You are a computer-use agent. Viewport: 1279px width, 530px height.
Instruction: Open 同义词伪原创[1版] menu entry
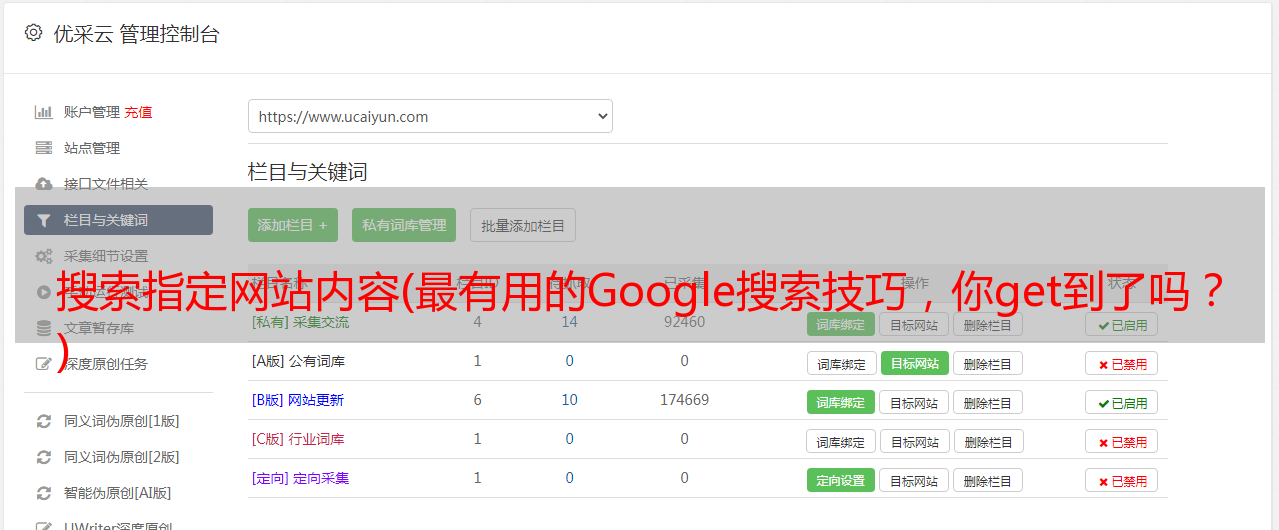122,421
